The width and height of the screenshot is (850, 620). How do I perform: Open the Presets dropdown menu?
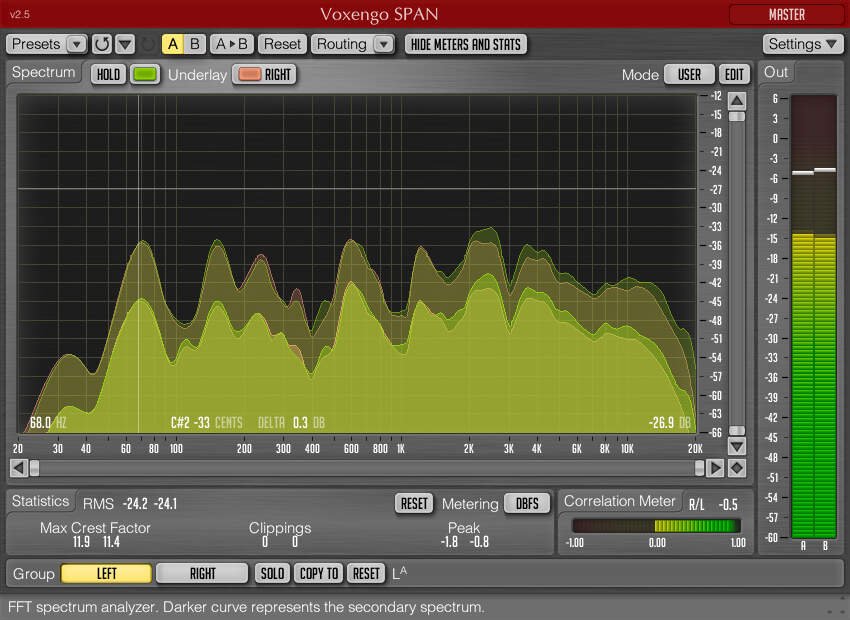[x=76, y=44]
